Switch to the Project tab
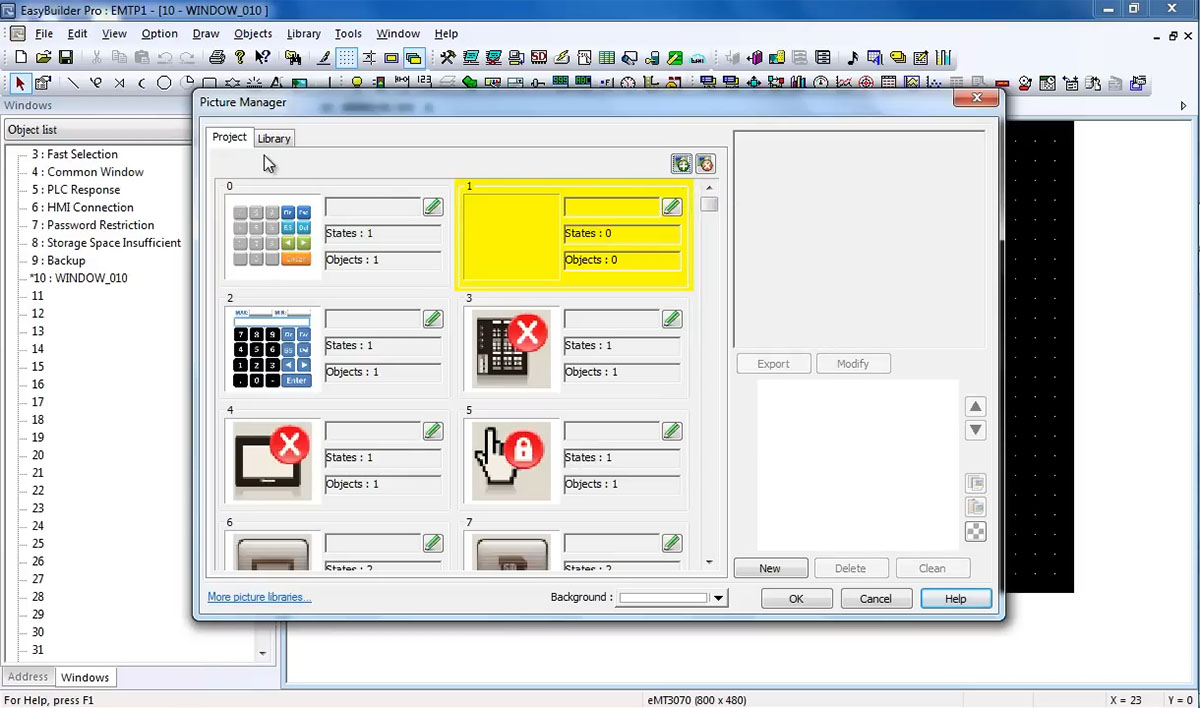This screenshot has height=708, width=1200. 229,137
